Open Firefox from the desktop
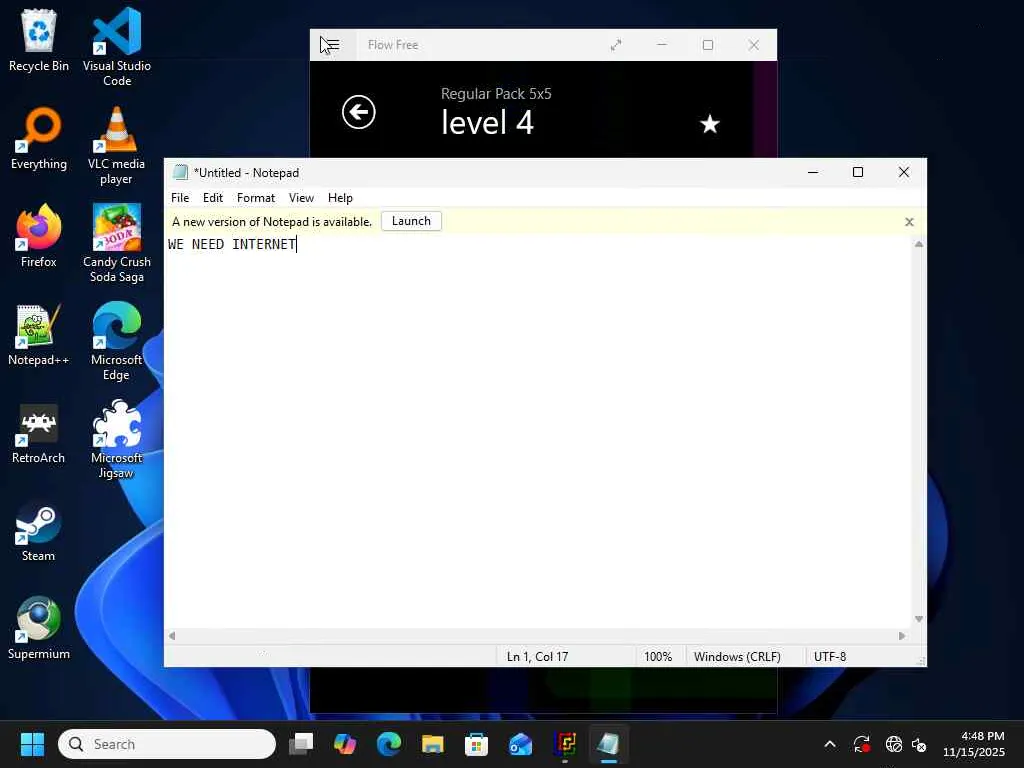1024x768 pixels. tap(39, 236)
